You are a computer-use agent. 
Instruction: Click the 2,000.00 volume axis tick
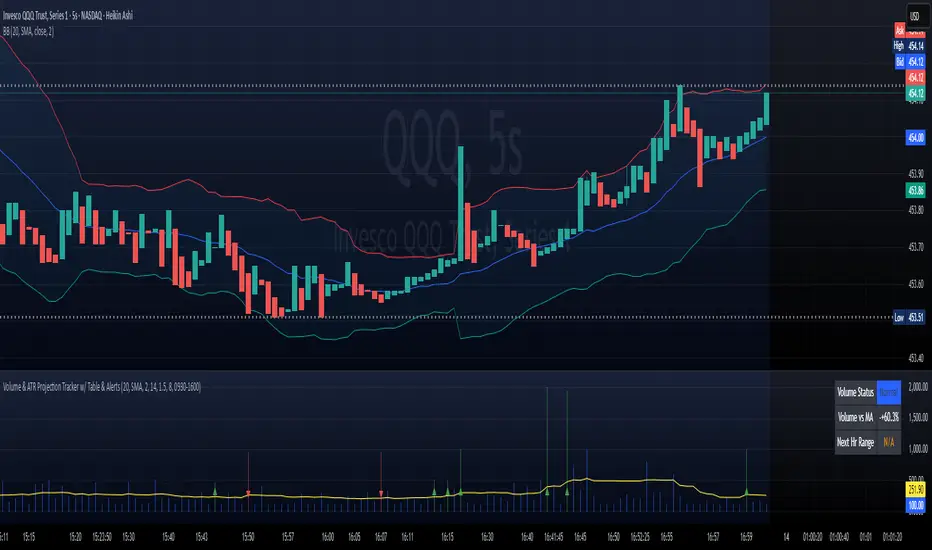pos(918,386)
